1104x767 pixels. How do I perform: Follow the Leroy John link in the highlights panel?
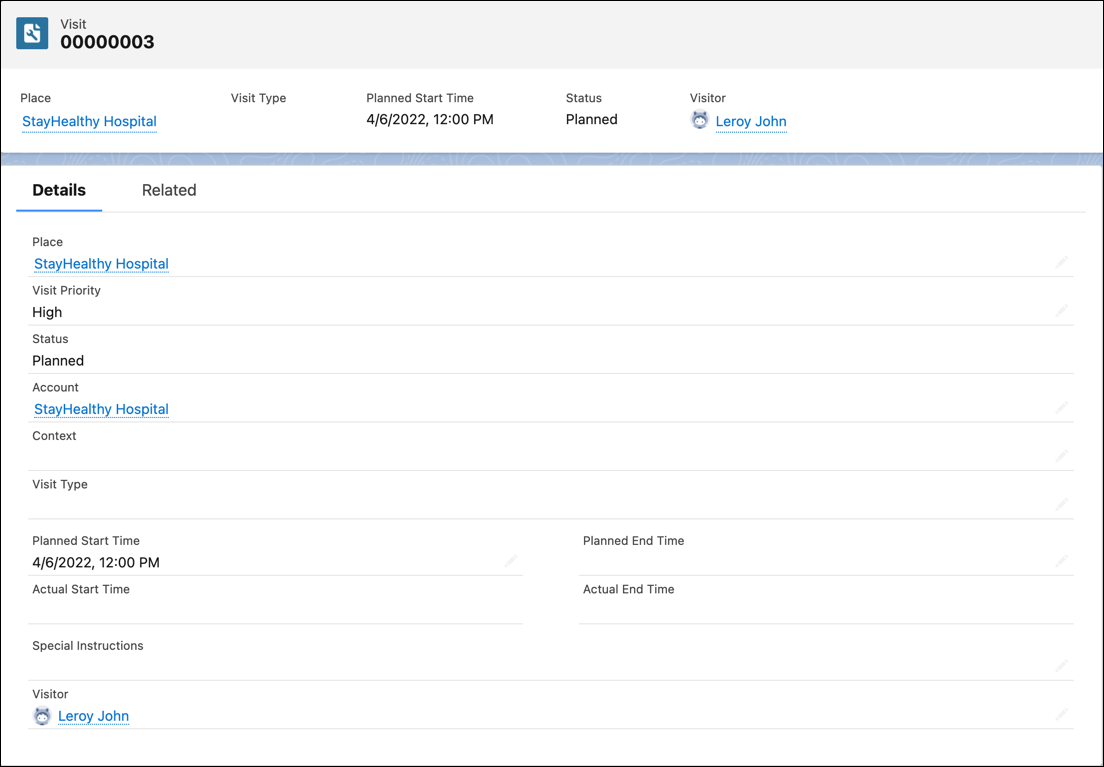pyautogui.click(x=751, y=121)
